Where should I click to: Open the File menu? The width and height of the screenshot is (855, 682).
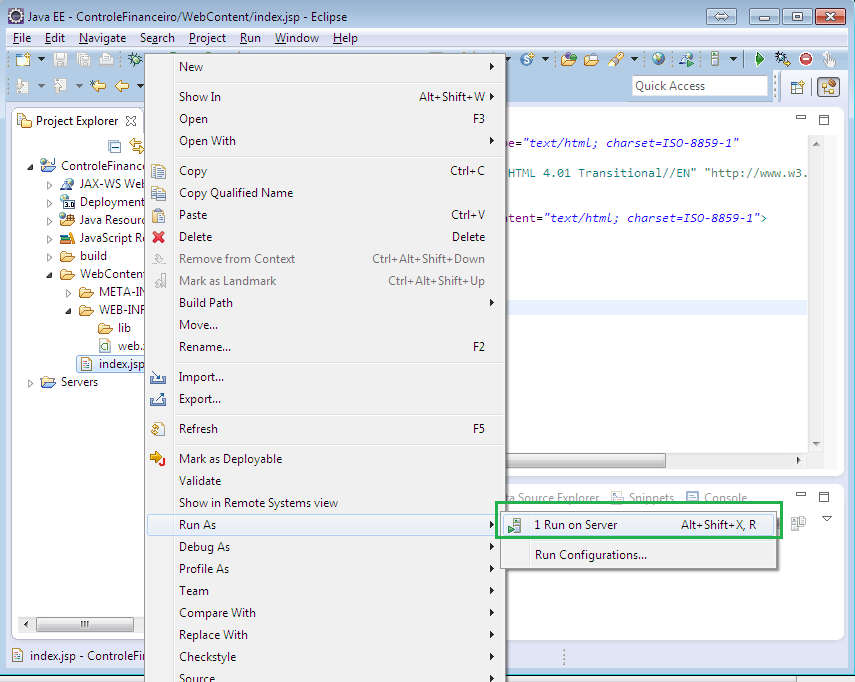pyautogui.click(x=22, y=38)
